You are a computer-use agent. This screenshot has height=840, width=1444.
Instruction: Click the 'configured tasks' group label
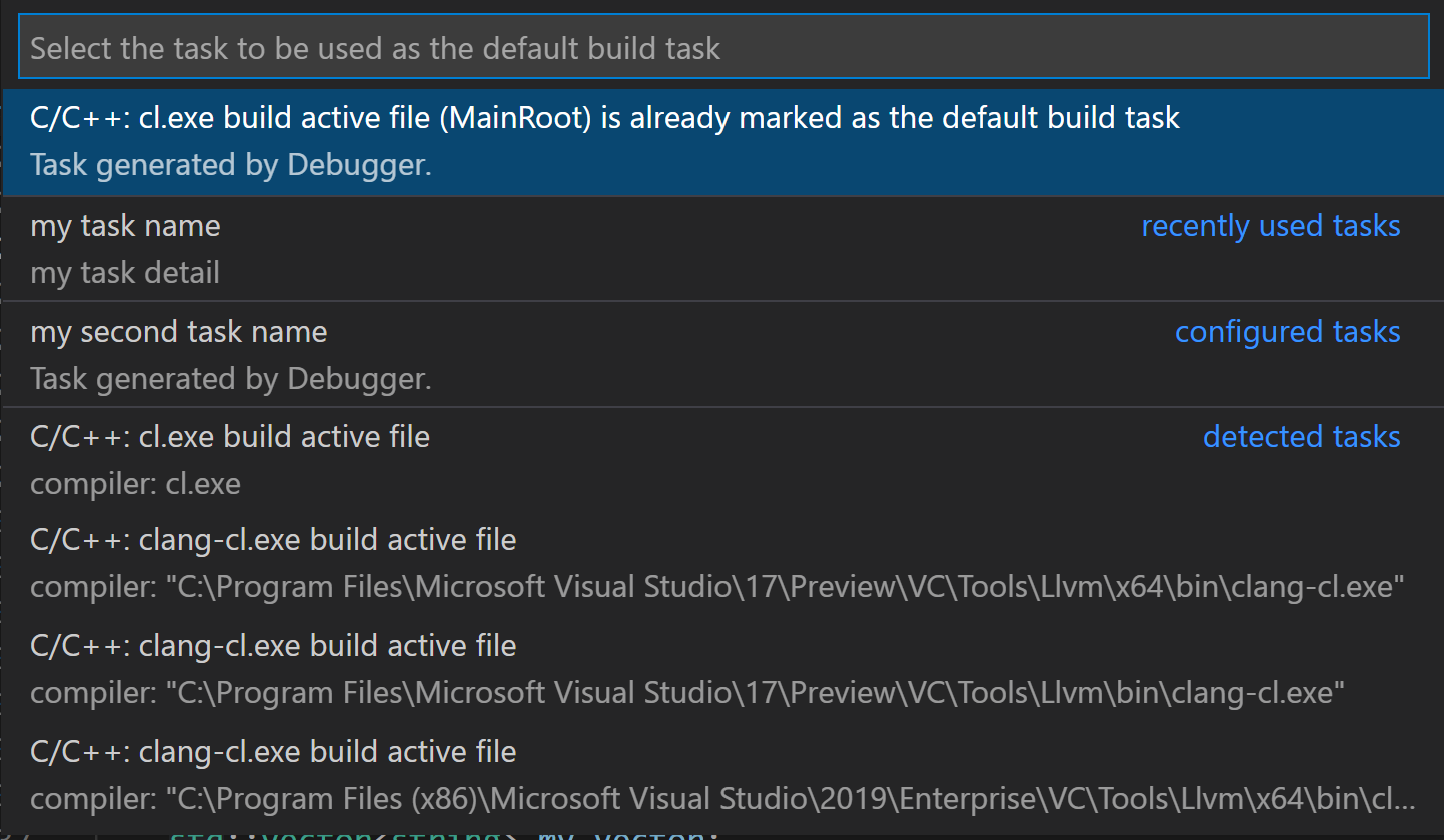1287,331
